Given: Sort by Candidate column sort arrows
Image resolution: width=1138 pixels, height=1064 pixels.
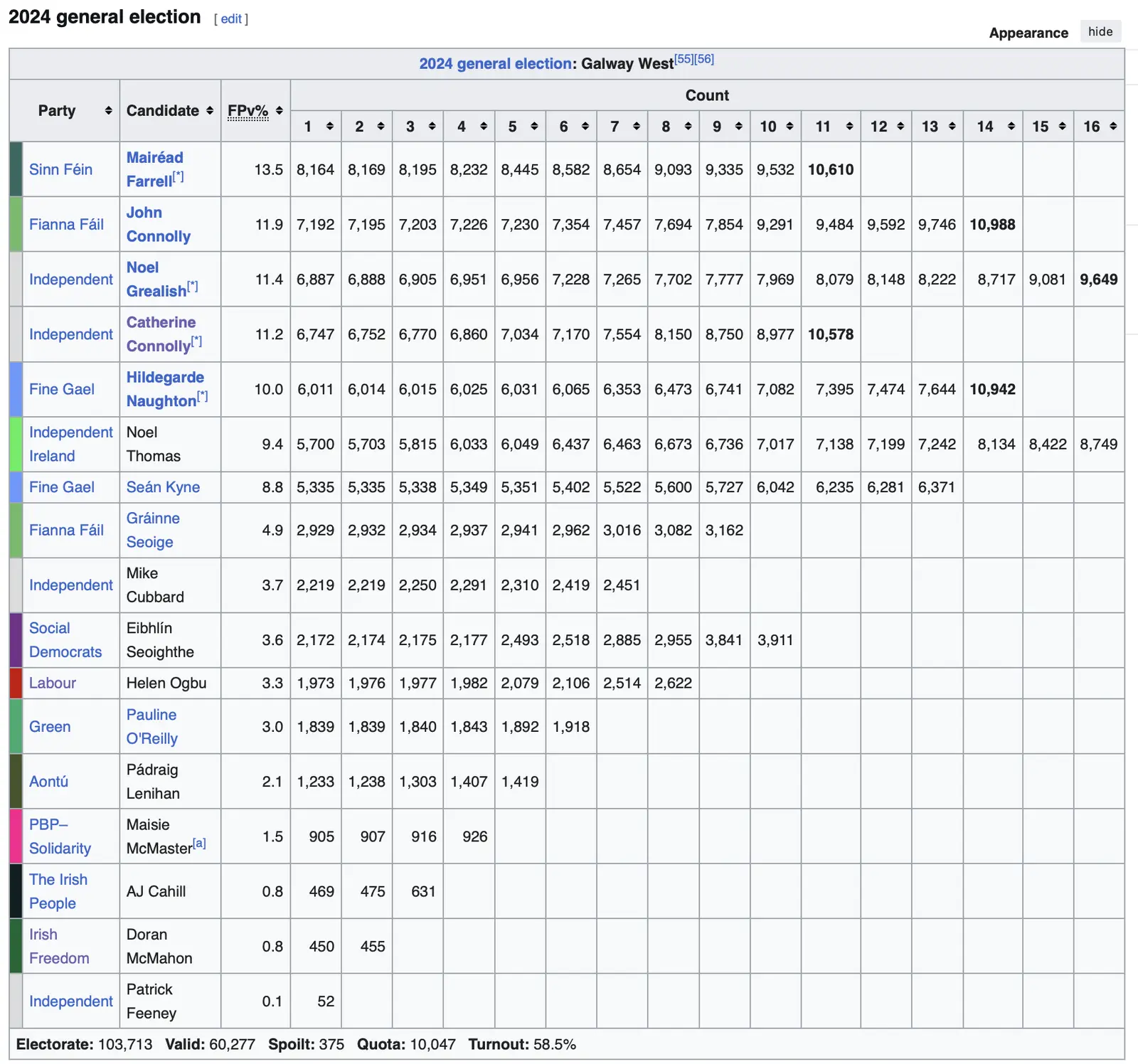Looking at the screenshot, I should point(210,110).
